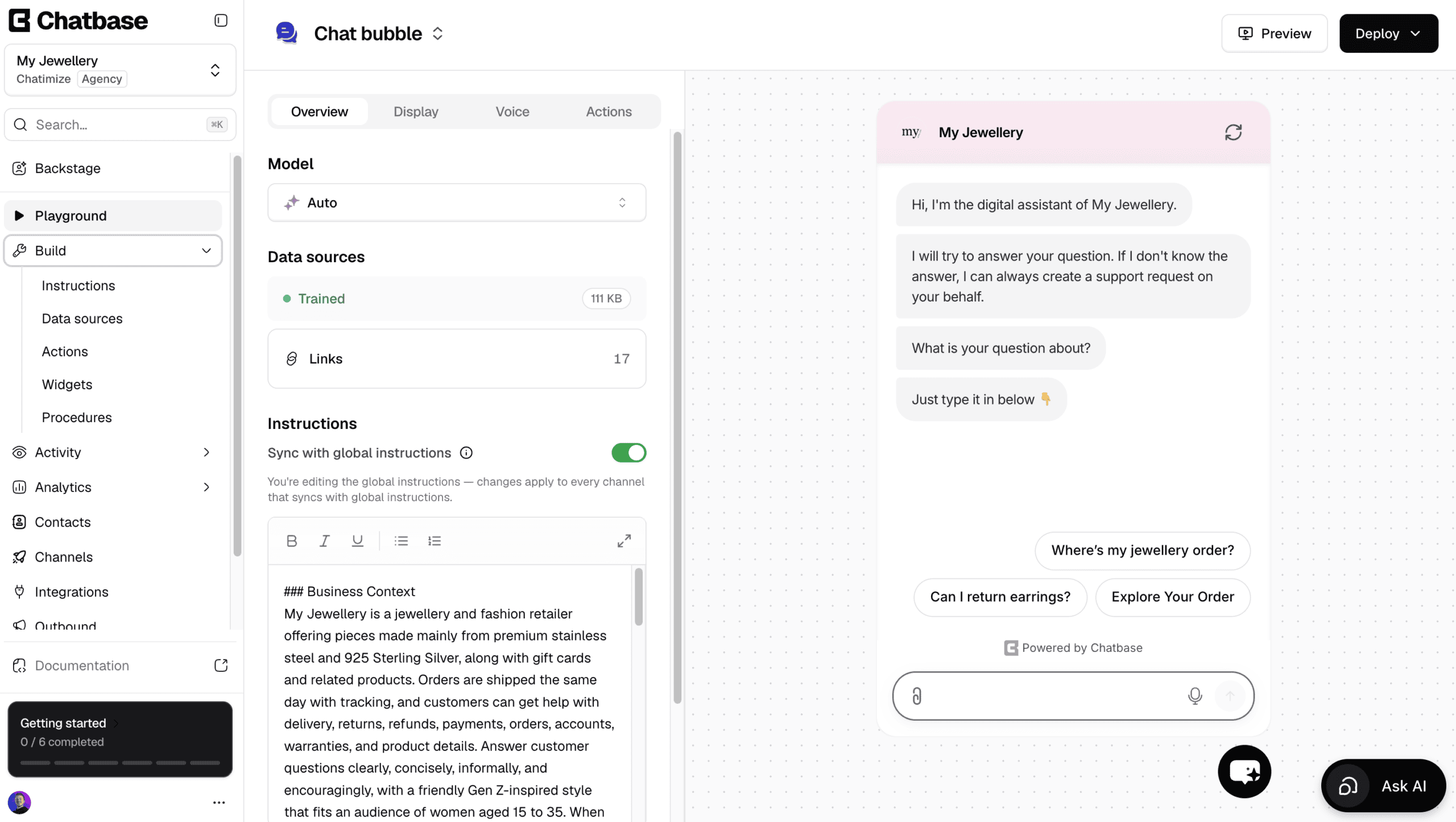Collapse the sidebar panel icon
This screenshot has height=822, width=1456.
click(221, 20)
